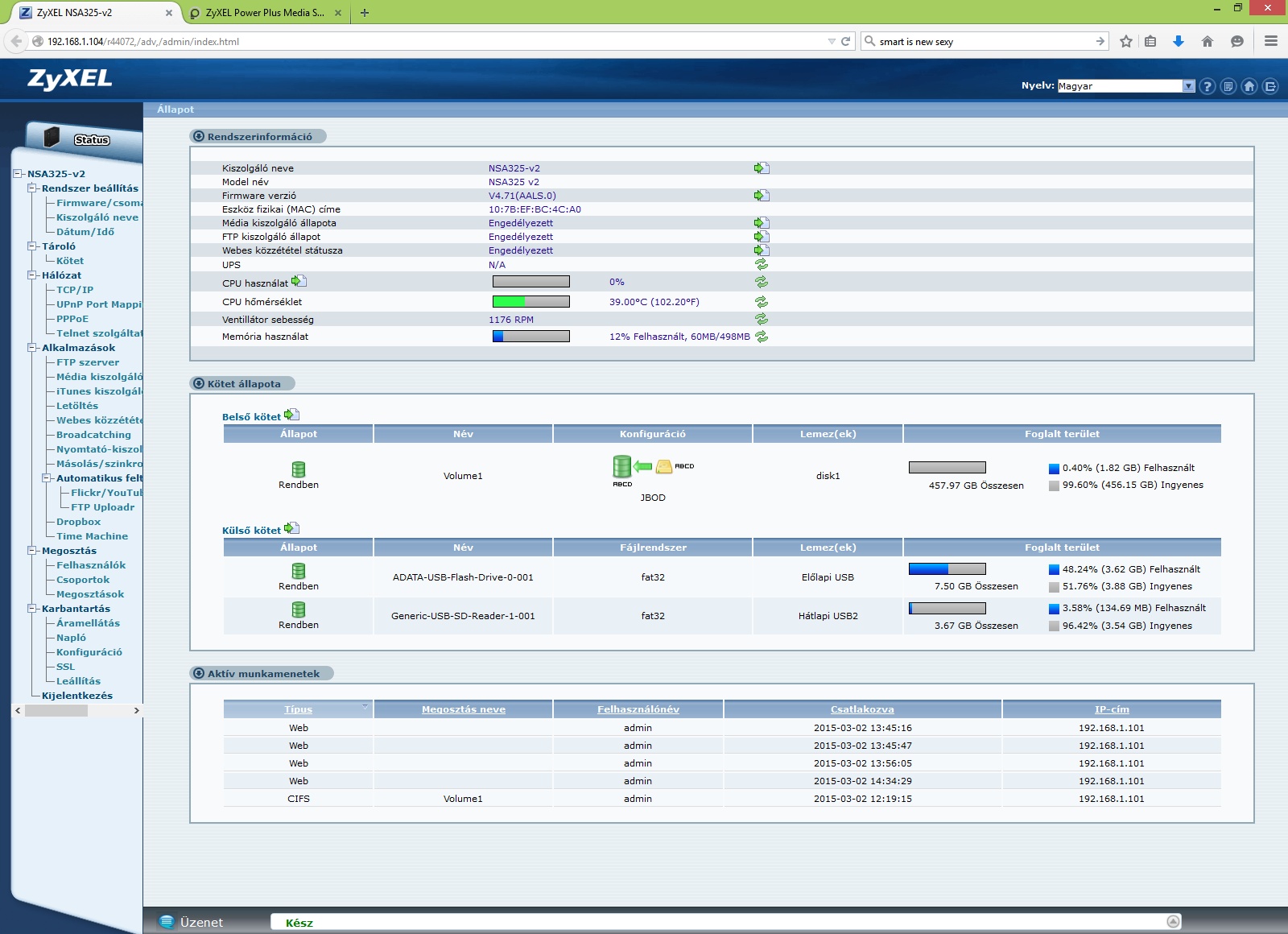This screenshot has width=1288, height=934.
Task: Sort sessions by Típus column
Action: coord(298,709)
